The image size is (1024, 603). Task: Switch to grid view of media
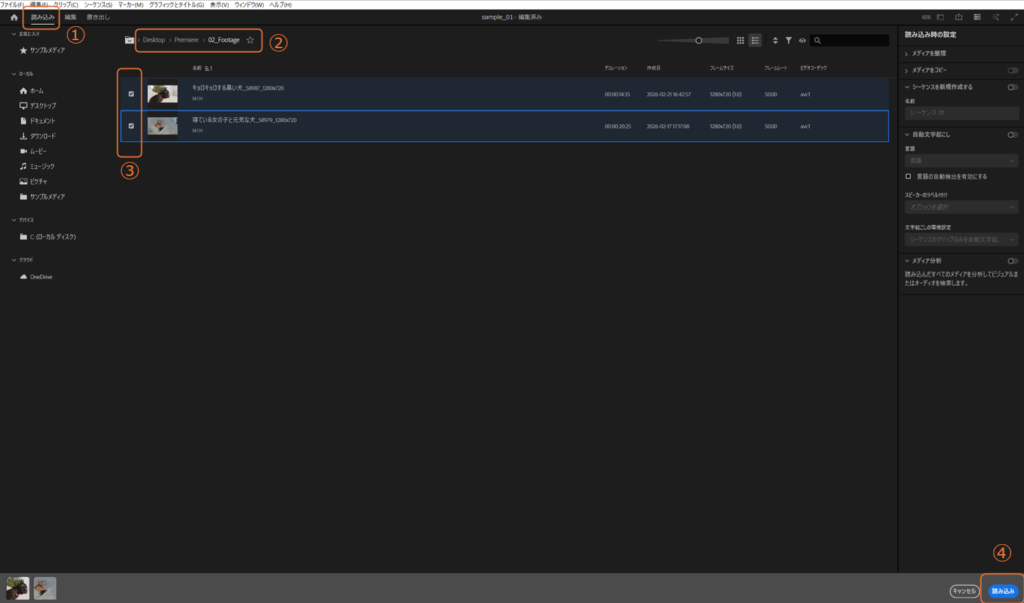tap(740, 41)
